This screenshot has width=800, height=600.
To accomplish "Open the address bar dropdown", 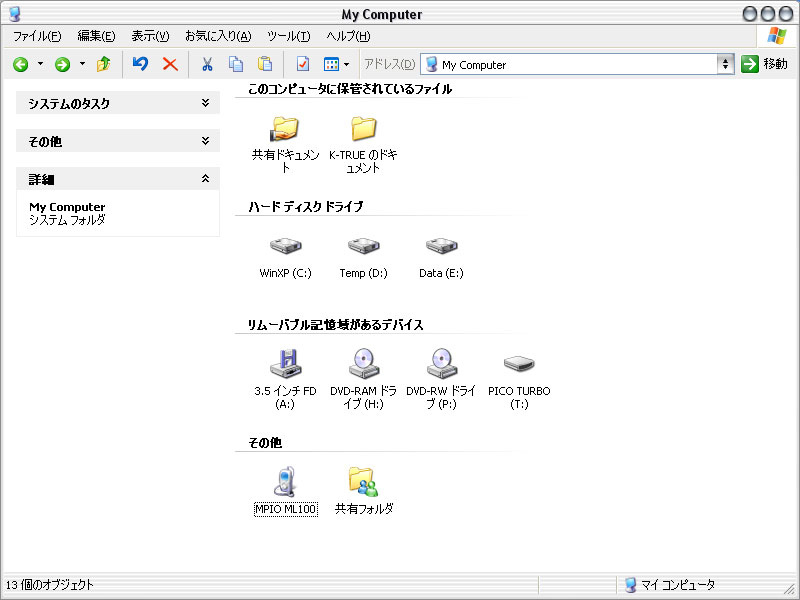I will [725, 64].
